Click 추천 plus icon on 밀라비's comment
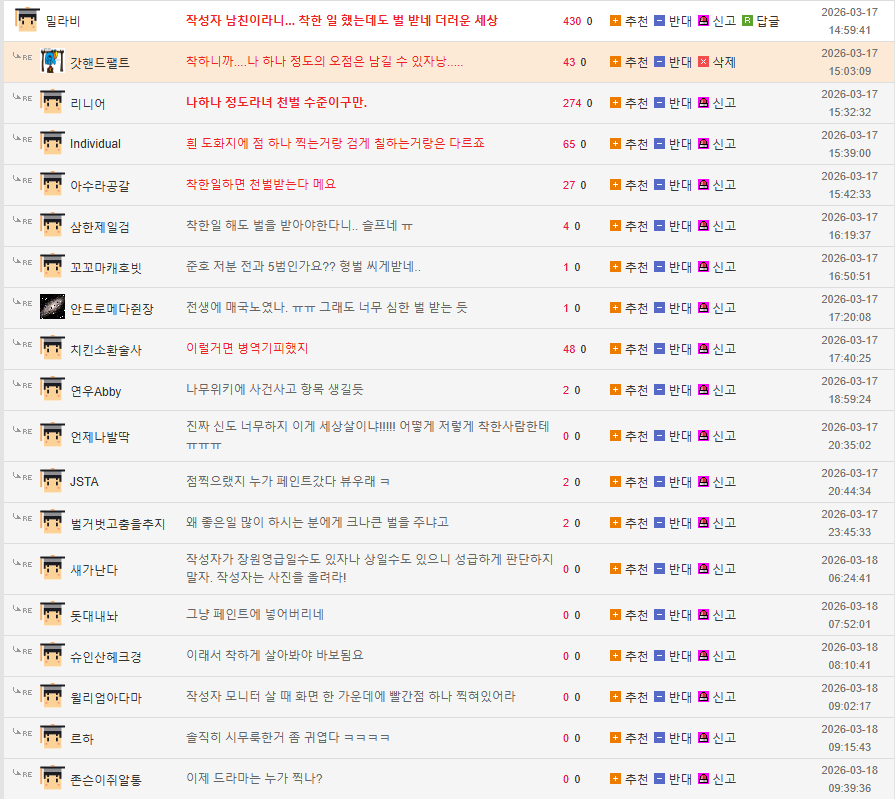The image size is (895, 799). [x=615, y=21]
